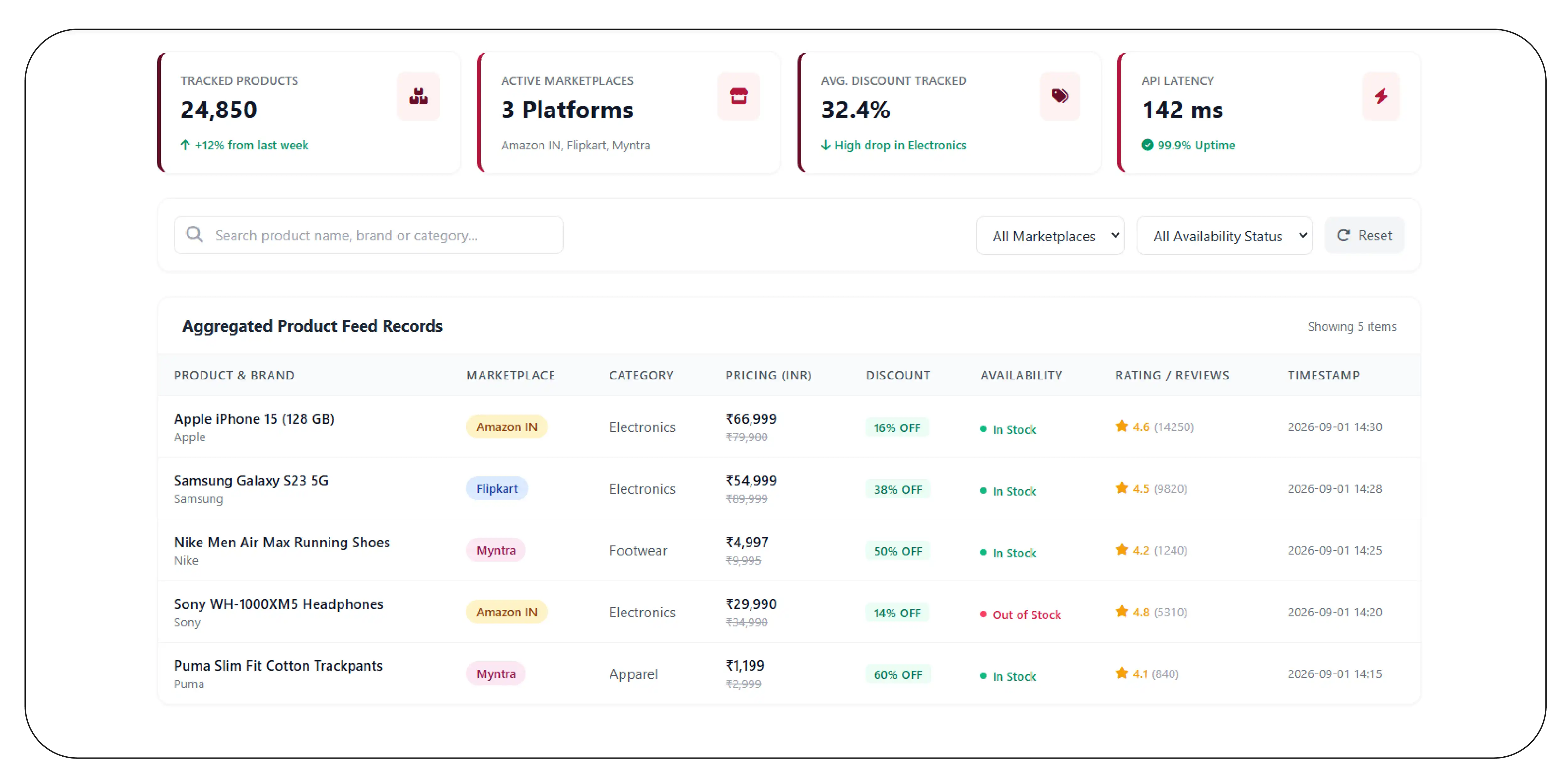Click the 2026-09-01 14:30 timestamp

[x=1334, y=427]
